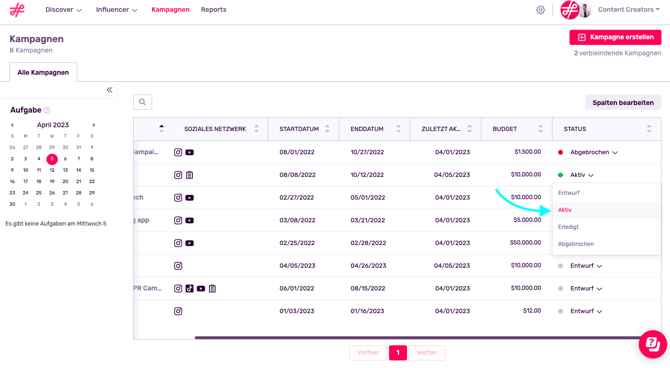Go to next month in calendar

(94, 125)
